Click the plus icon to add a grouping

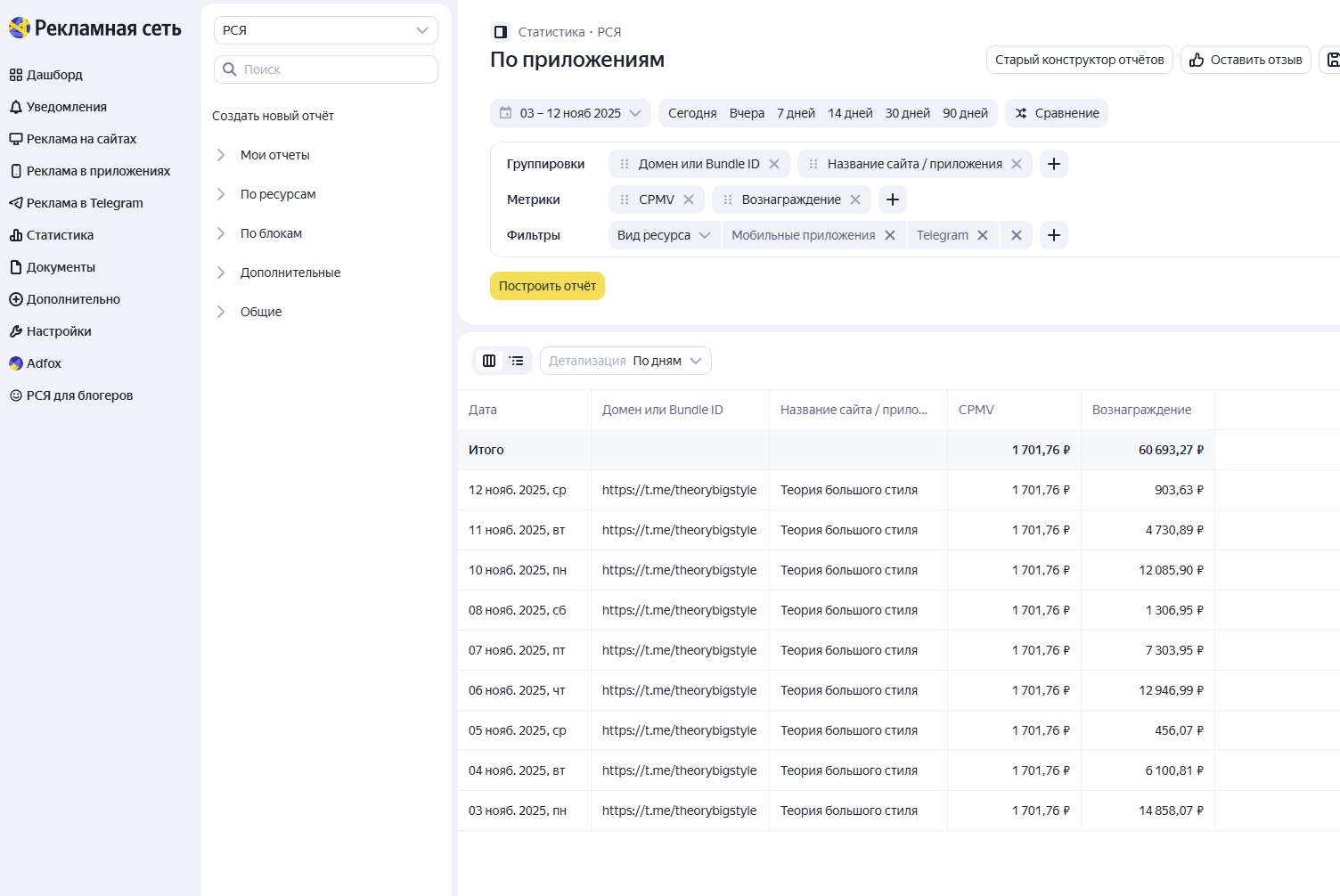[x=1053, y=164]
